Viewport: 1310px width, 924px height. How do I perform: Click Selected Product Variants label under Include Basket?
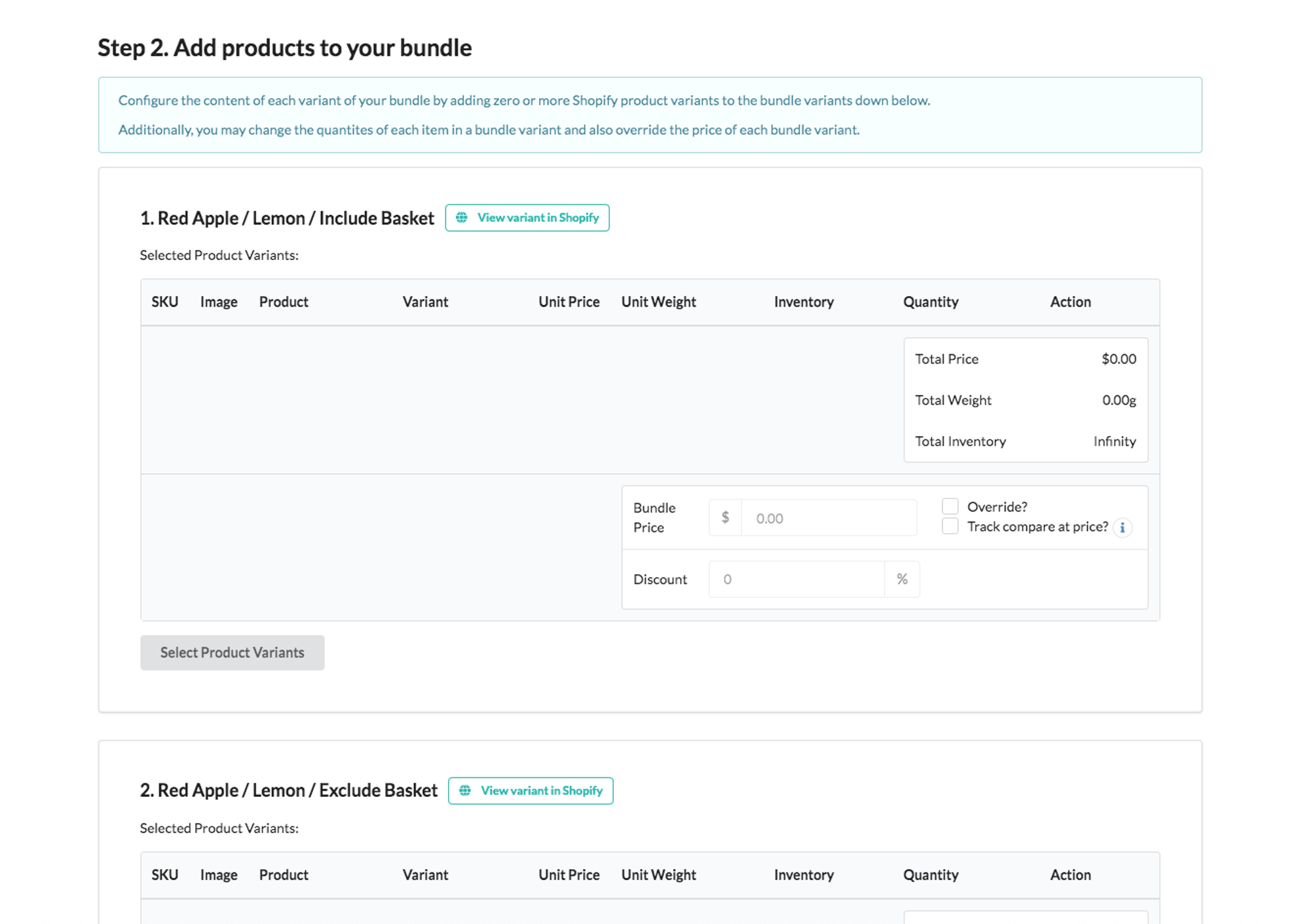coord(219,255)
